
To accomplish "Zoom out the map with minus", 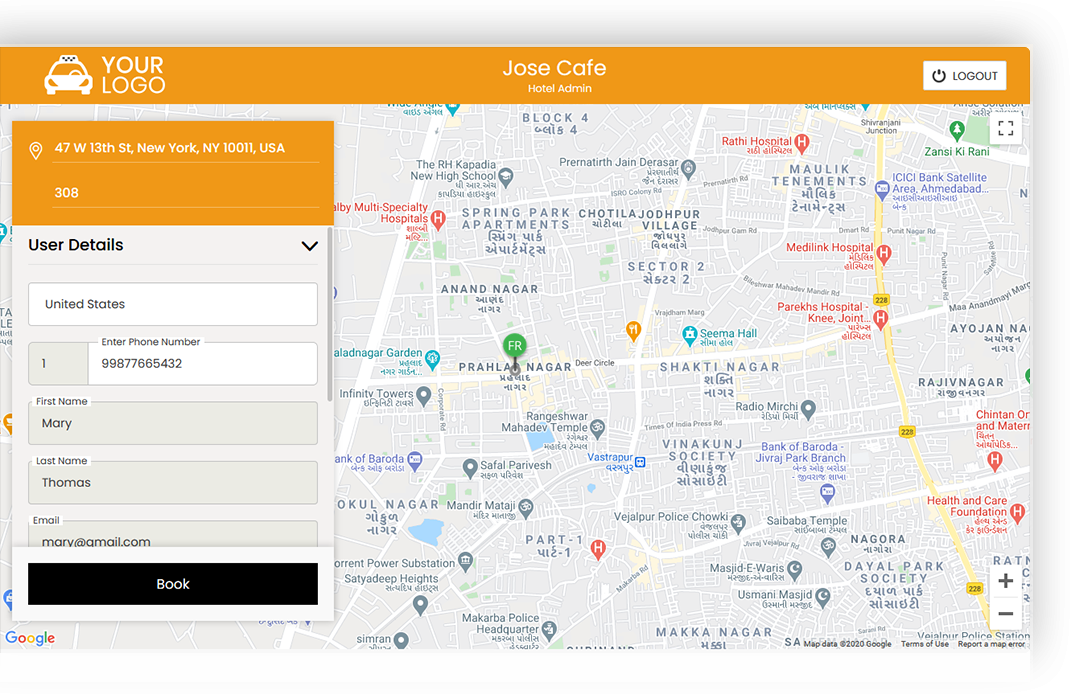I will 1005,613.
